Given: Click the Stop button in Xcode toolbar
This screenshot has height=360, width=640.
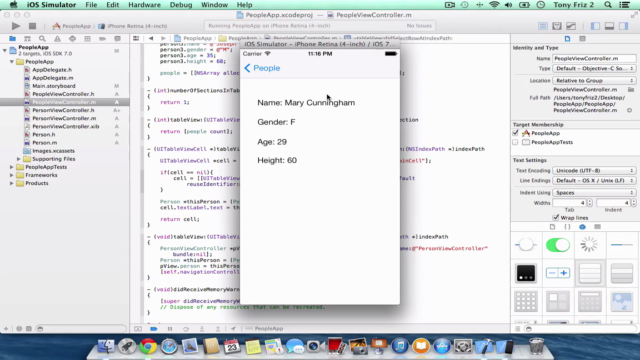Looking at the screenshot, I should click(x=32, y=26).
